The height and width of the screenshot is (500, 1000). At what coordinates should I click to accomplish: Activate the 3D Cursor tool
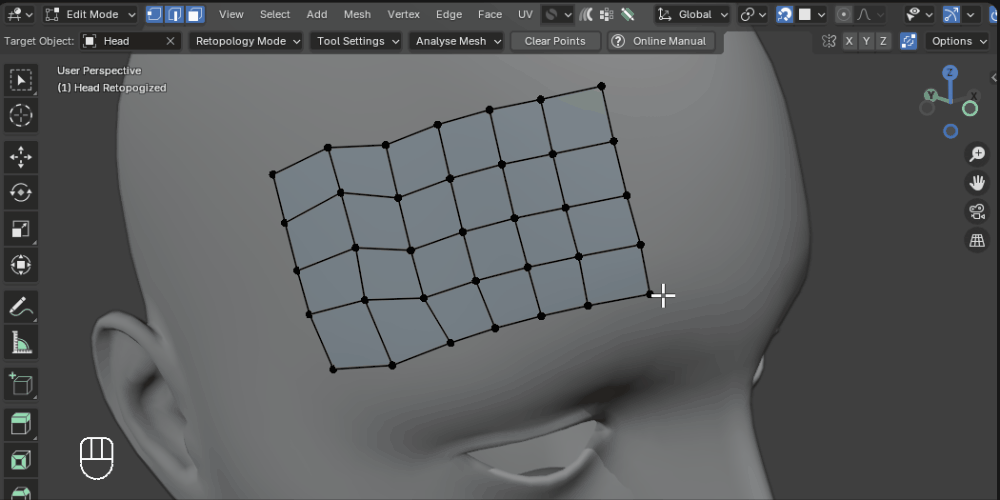(x=21, y=115)
